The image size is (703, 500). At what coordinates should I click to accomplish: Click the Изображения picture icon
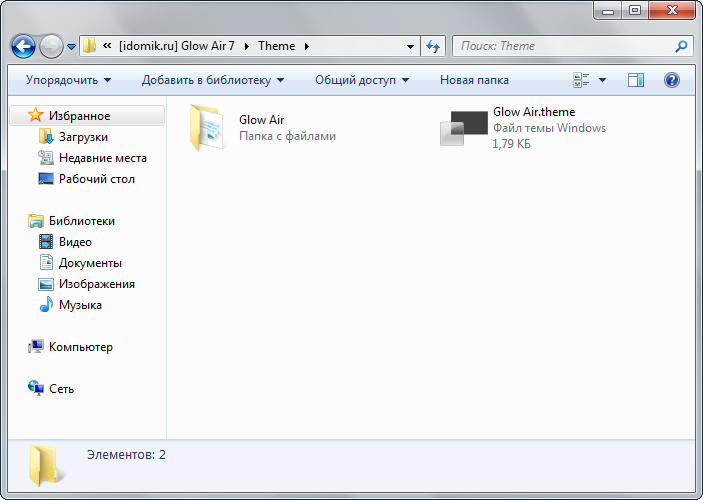[46, 284]
